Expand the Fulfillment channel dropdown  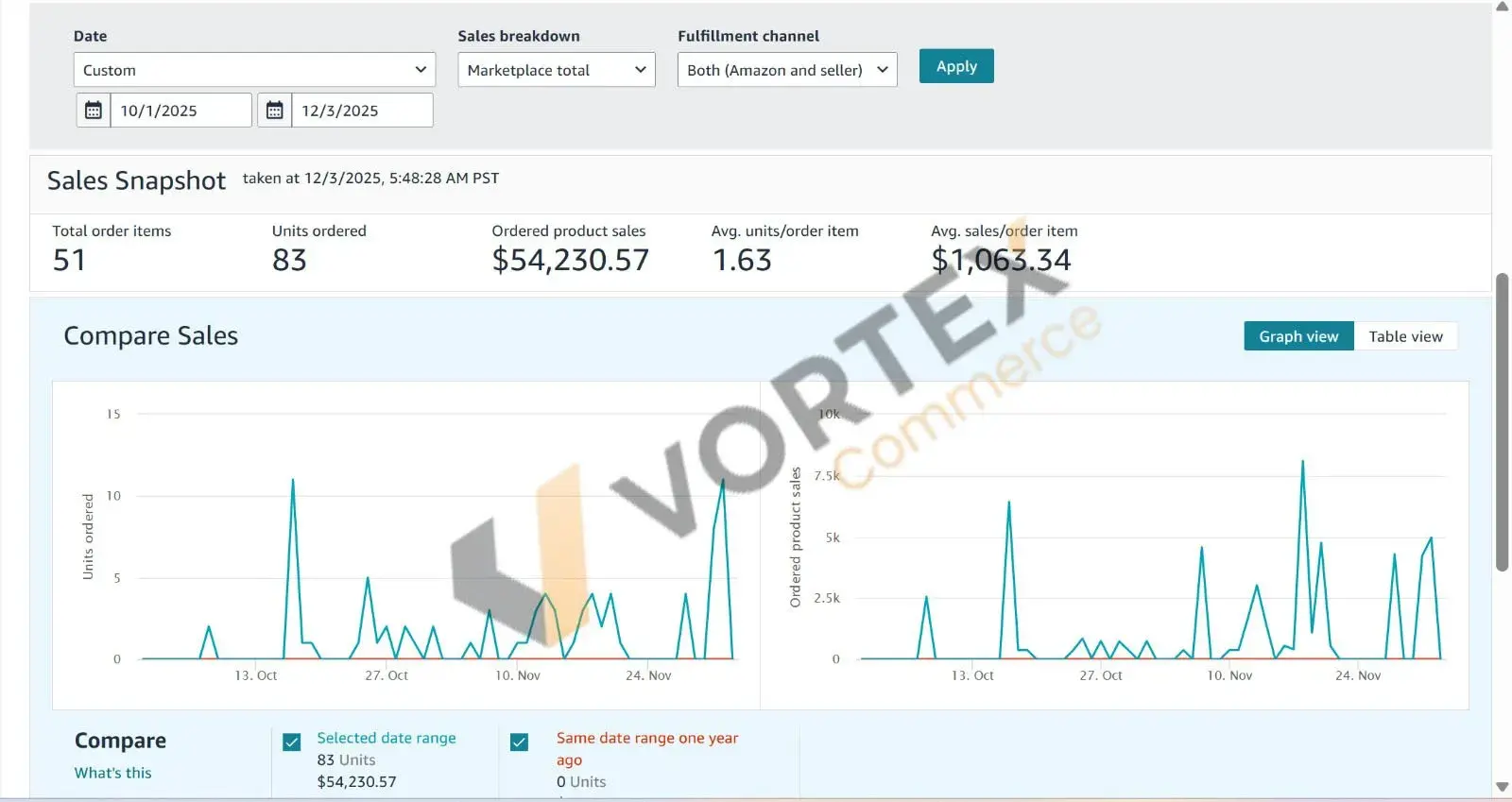[786, 70]
